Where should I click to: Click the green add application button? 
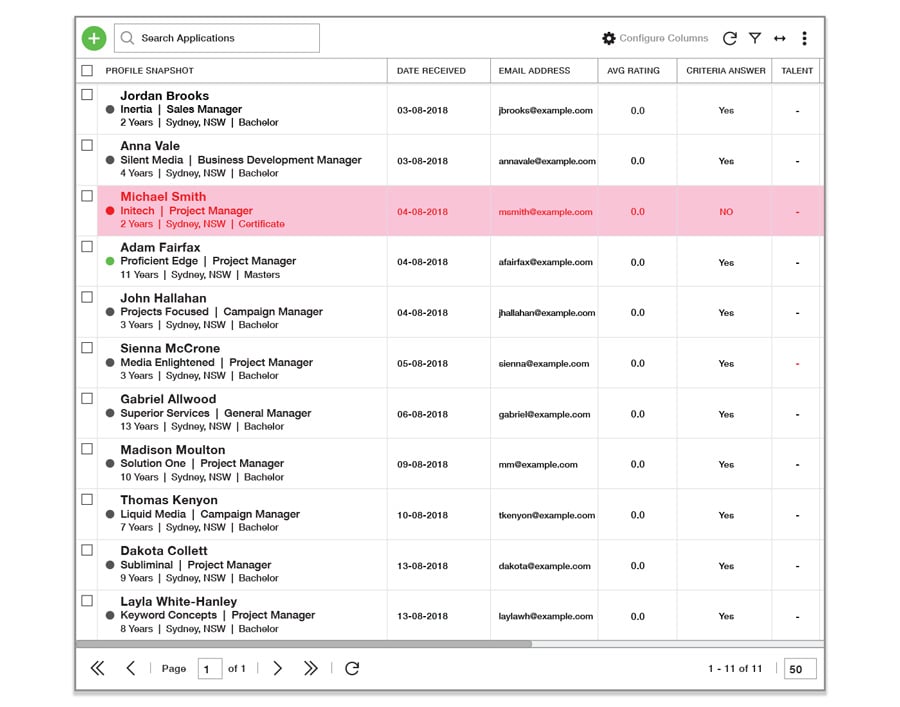click(94, 38)
